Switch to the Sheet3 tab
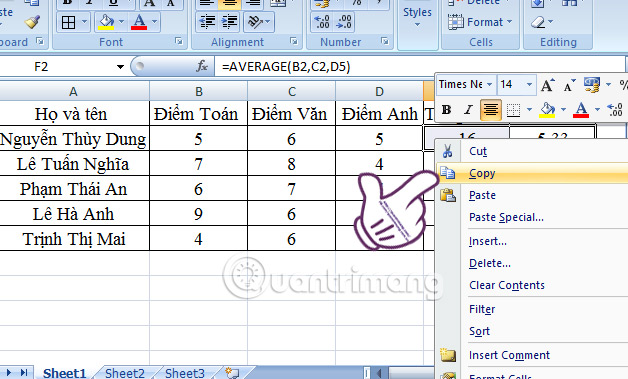 point(185,373)
